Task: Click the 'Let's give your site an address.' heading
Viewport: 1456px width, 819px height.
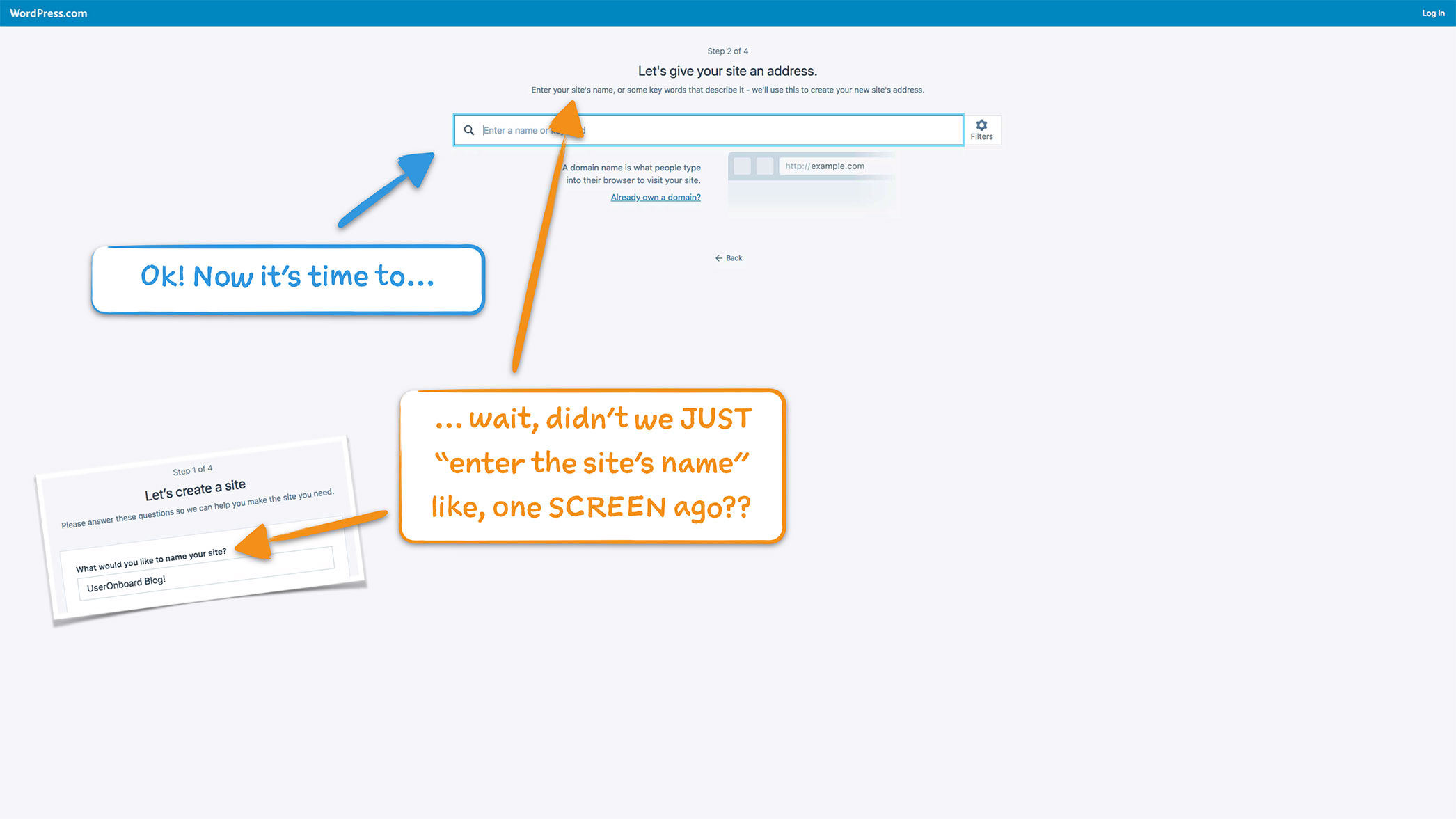Action: pyautogui.click(x=727, y=71)
